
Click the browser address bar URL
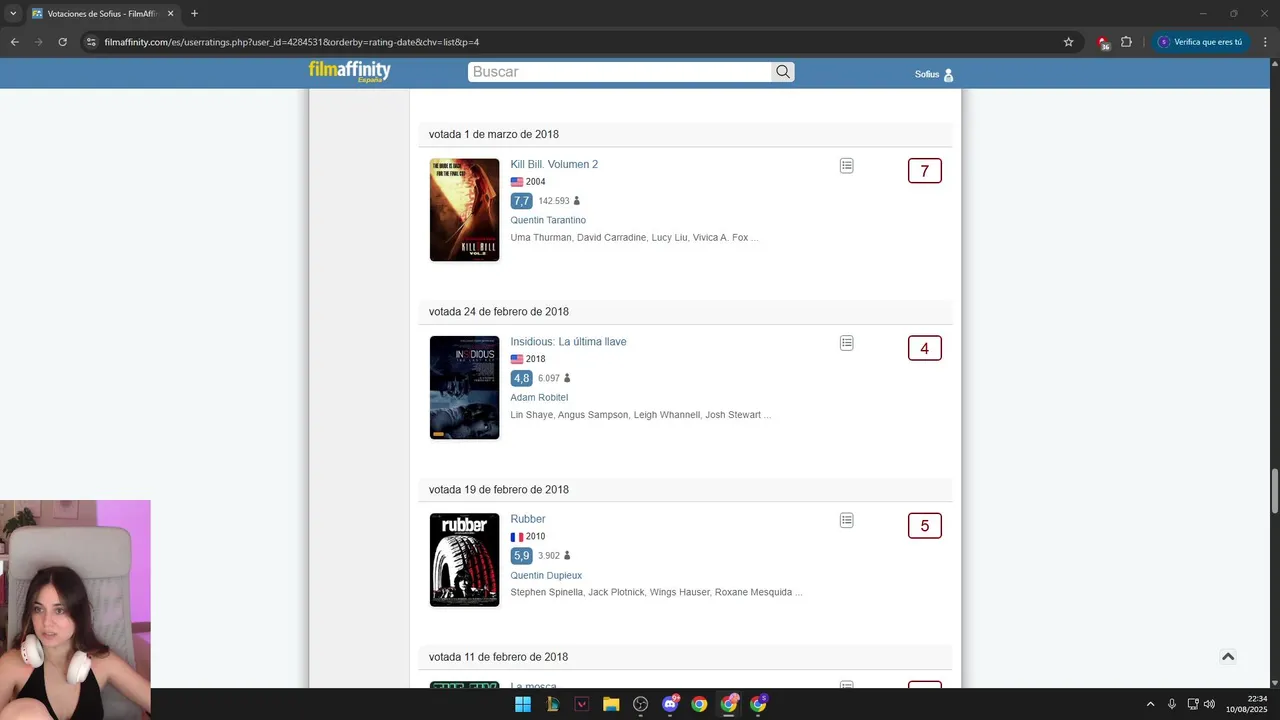click(292, 42)
